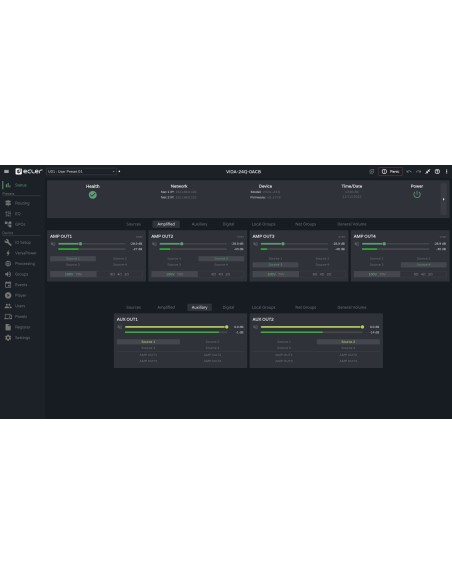Switch to Sources tab above the AMP cards

click(134, 224)
